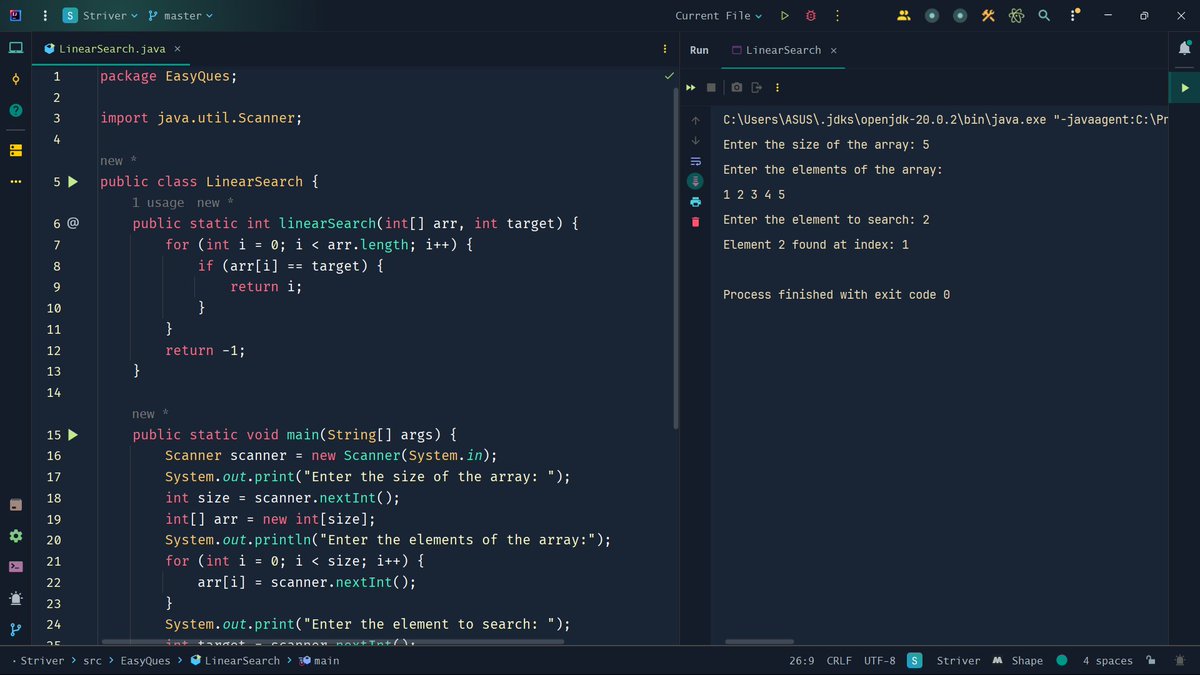Run main from line 15 gutter arrow

tap(72, 435)
